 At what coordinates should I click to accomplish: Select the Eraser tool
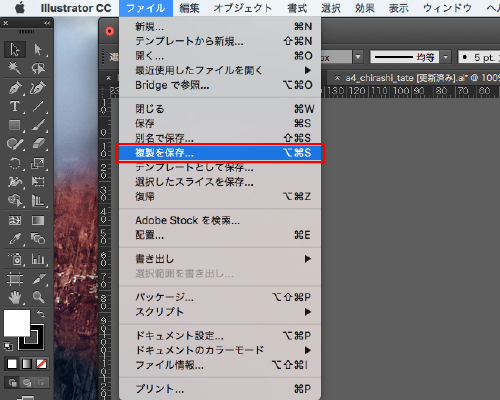[38, 144]
